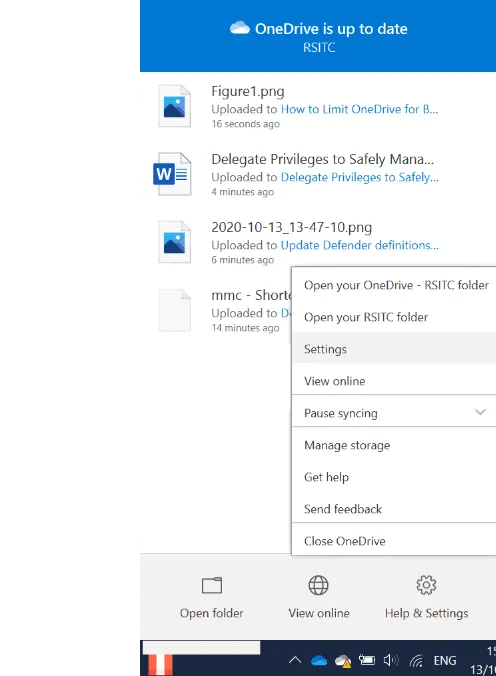Image resolution: width=496 pixels, height=676 pixels.
Task: Click the Help & Settings gear icon
Action: [x=426, y=585]
